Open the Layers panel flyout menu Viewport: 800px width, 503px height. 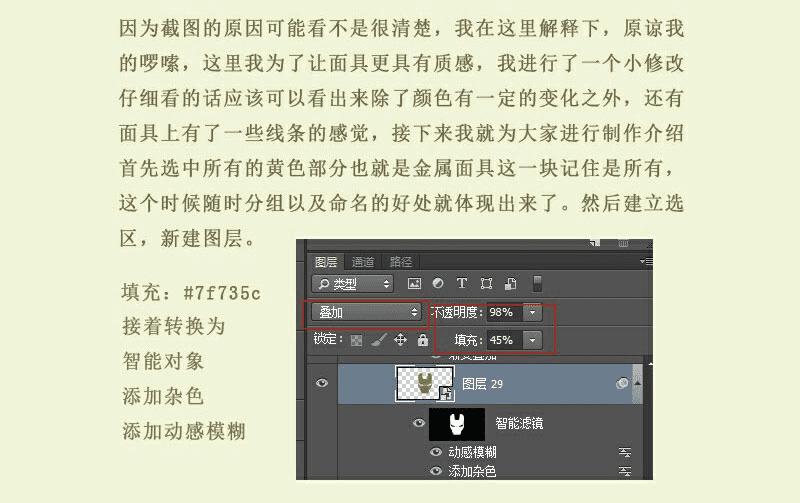pyautogui.click(x=646, y=262)
